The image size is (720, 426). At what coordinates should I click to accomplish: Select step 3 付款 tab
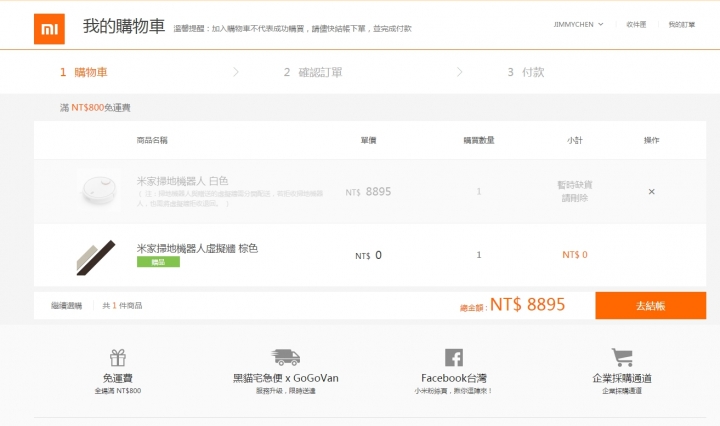[526, 72]
